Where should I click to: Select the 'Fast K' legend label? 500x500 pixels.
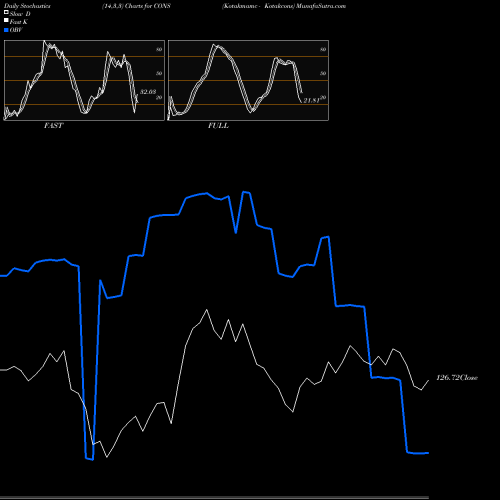click(x=19, y=22)
